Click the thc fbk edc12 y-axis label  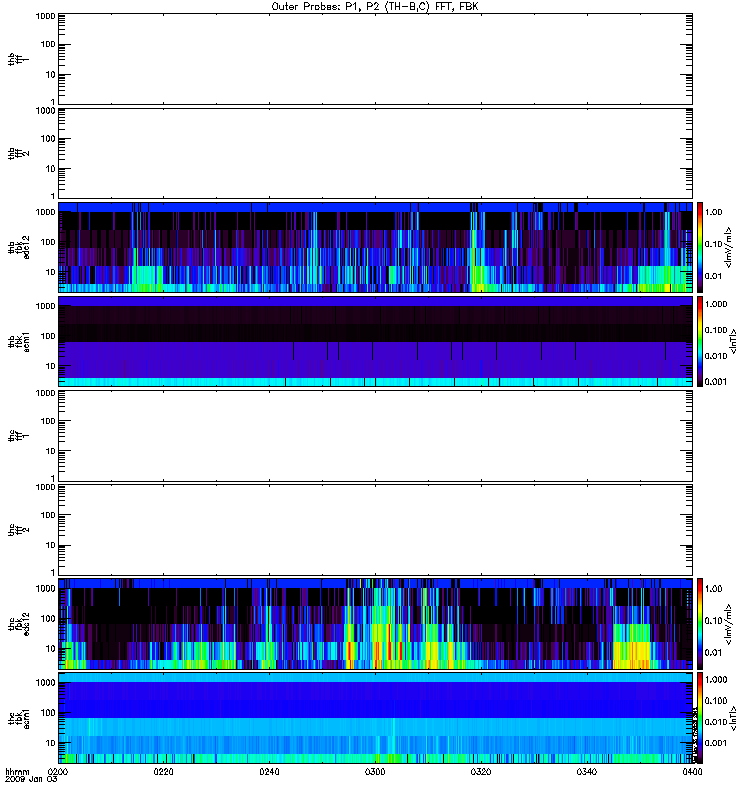[19, 623]
